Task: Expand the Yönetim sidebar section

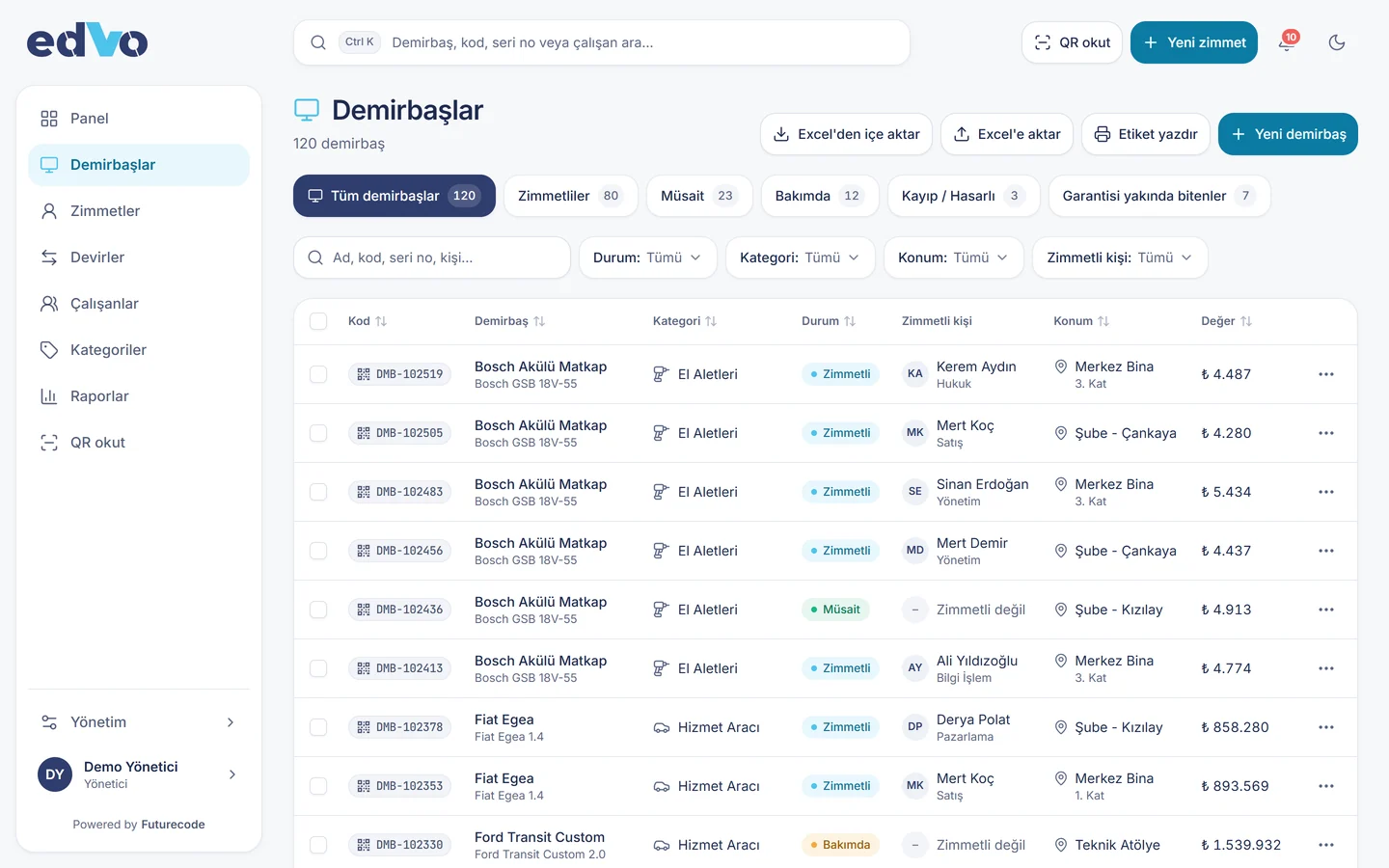Action: pos(139,722)
